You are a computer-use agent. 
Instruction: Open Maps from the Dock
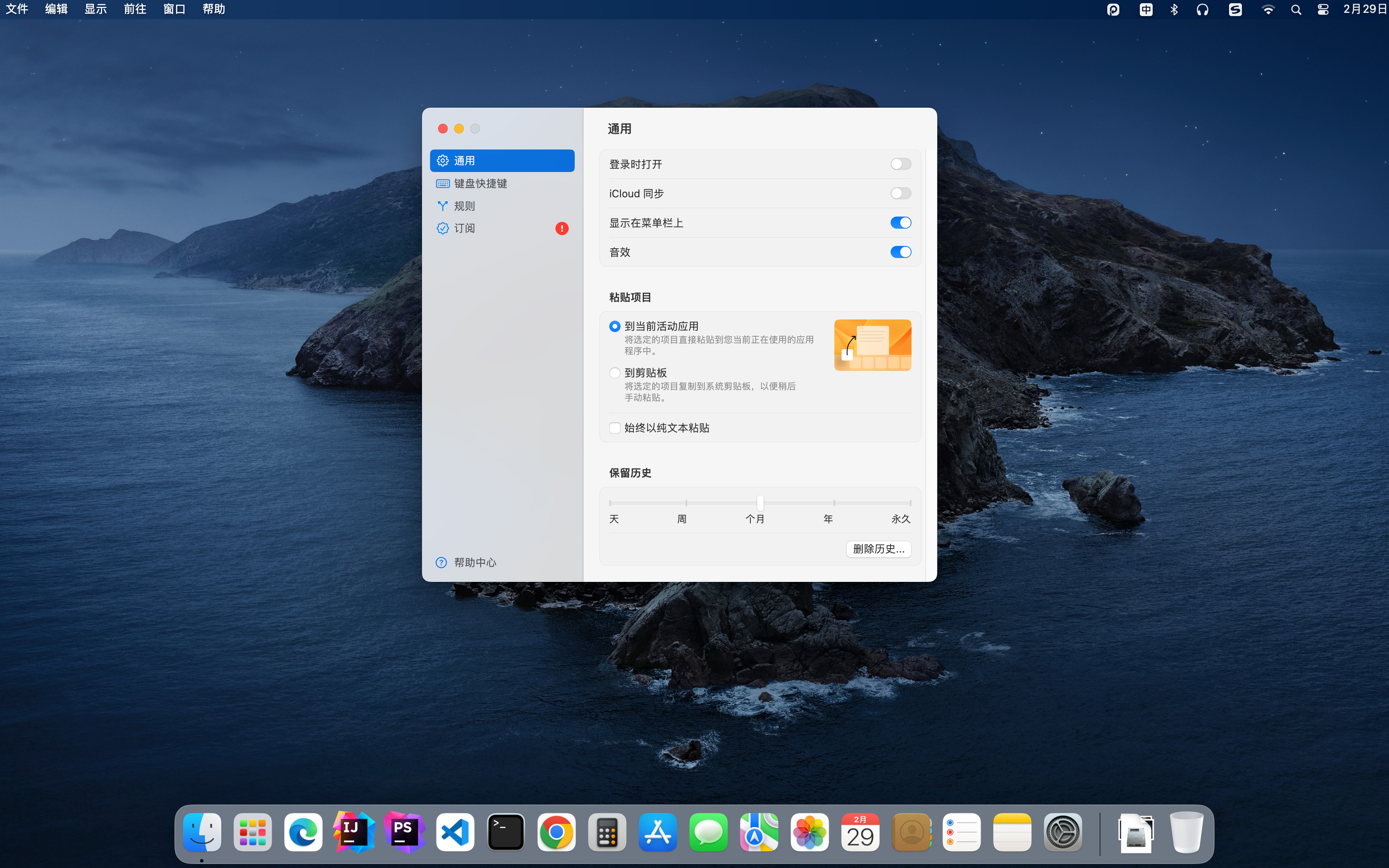[759, 832]
